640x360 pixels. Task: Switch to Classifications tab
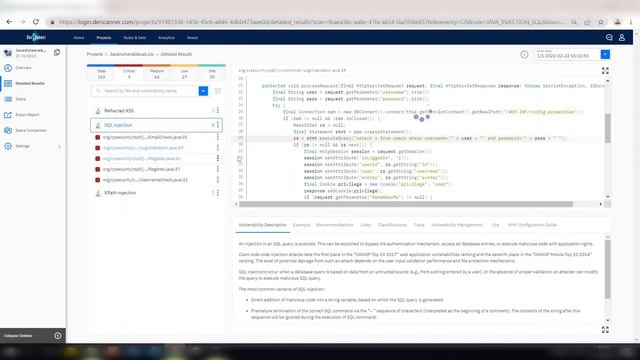[x=392, y=225]
